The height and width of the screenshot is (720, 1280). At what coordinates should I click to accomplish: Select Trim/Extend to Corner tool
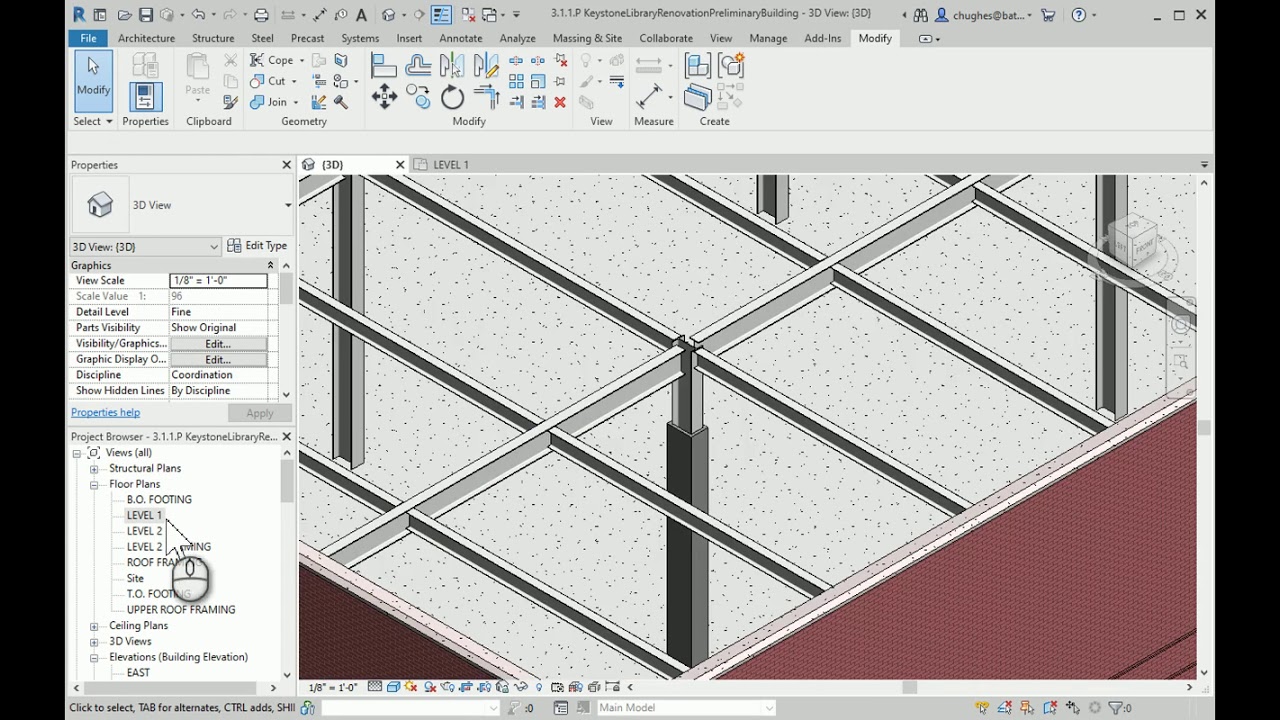[486, 97]
